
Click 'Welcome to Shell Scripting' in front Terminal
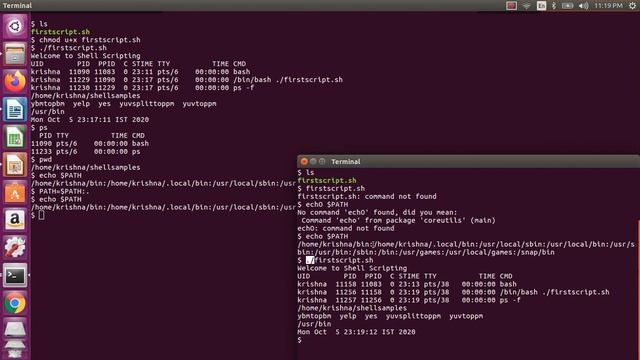click(x=352, y=268)
